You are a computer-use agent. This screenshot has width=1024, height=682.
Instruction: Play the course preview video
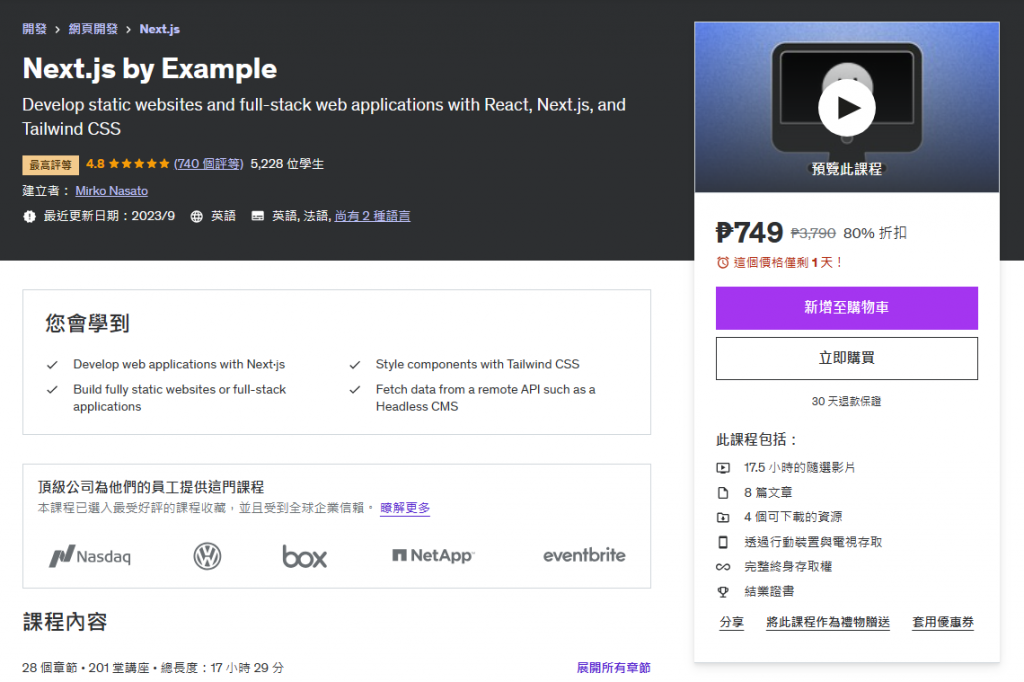(x=846, y=108)
